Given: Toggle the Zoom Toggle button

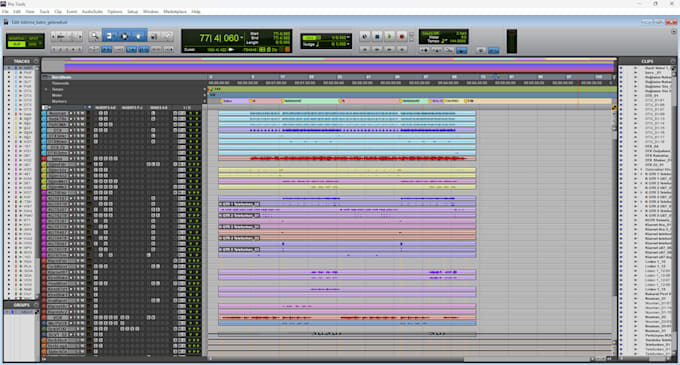Looking at the screenshot, I should (94, 50).
